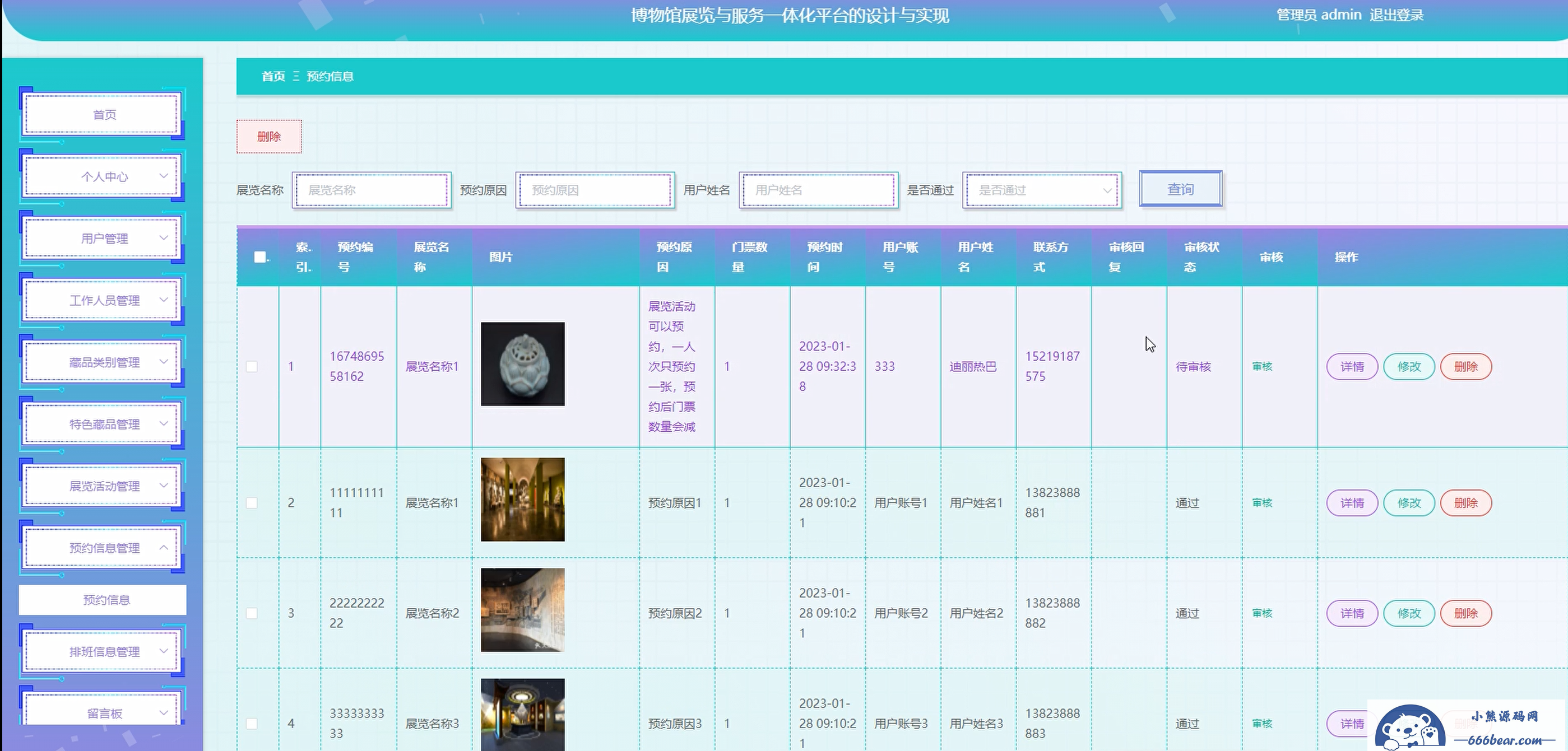This screenshot has height=751, width=1568.
Task: Click the 查询 search button
Action: [1180, 189]
